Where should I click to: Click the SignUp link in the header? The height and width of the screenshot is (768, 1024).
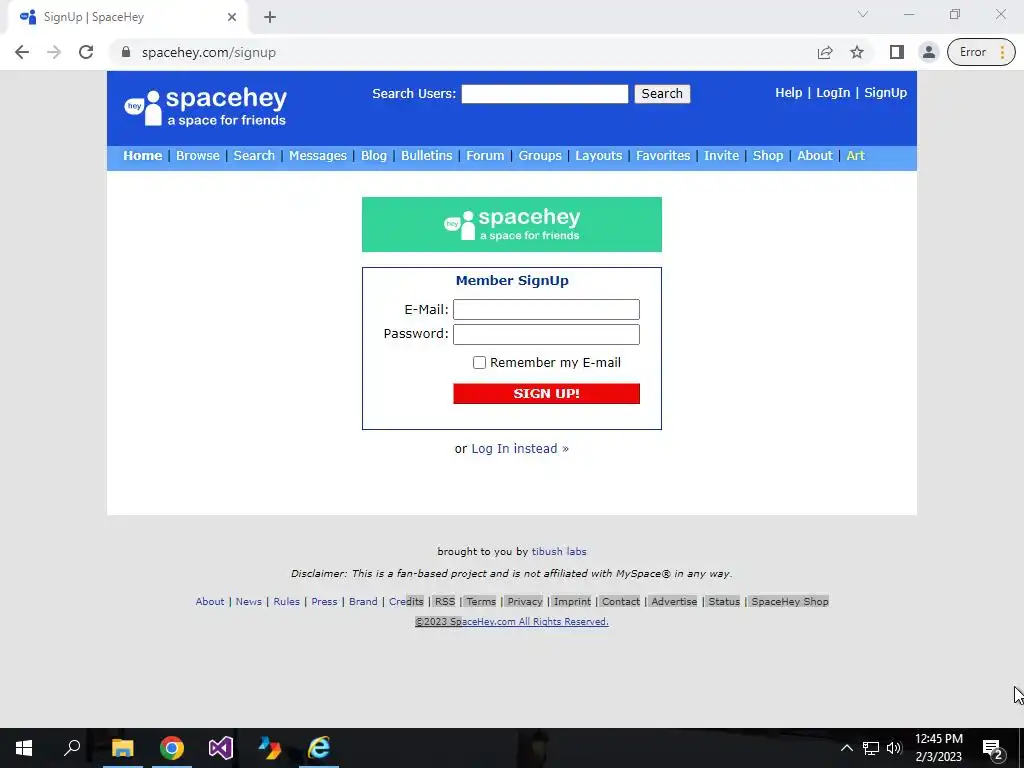pos(886,93)
